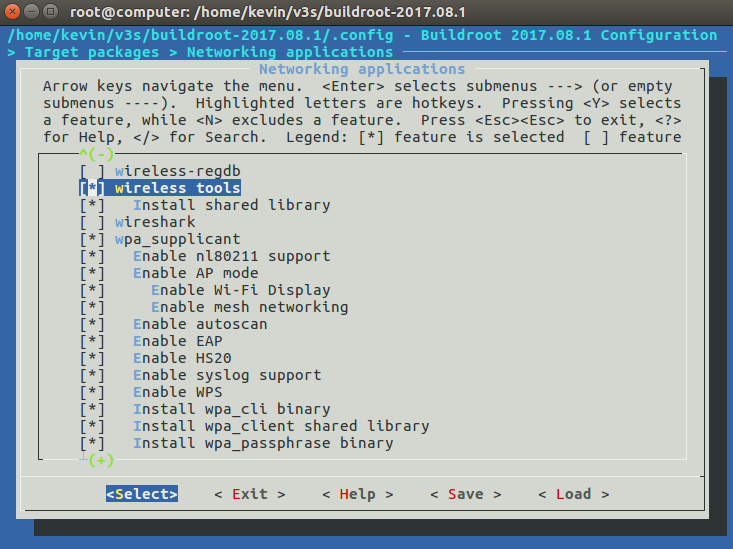This screenshot has width=733, height=549.
Task: Select the highlighted wireless tools entry
Action: [178, 188]
